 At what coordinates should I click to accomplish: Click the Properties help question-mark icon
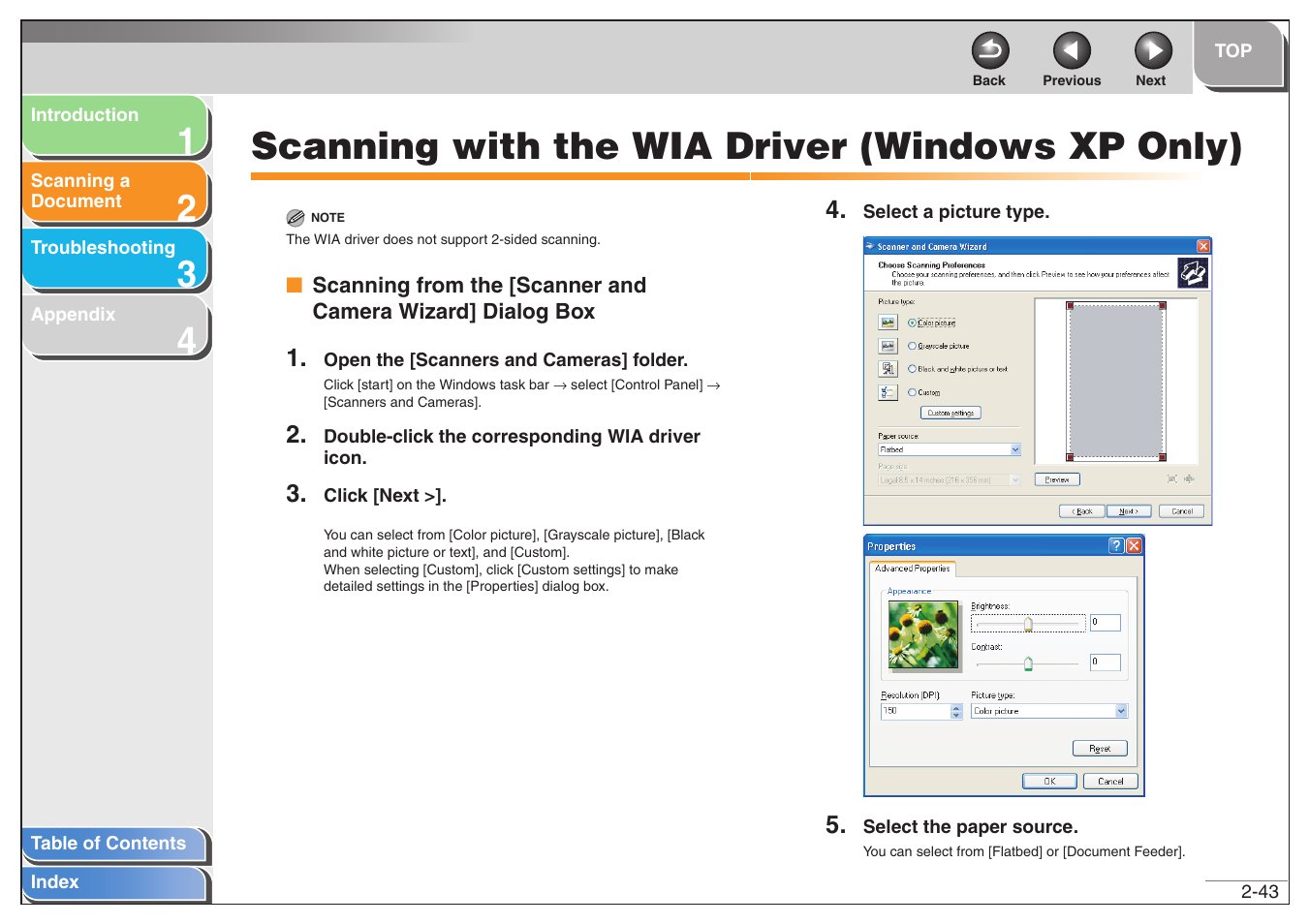[1116, 546]
